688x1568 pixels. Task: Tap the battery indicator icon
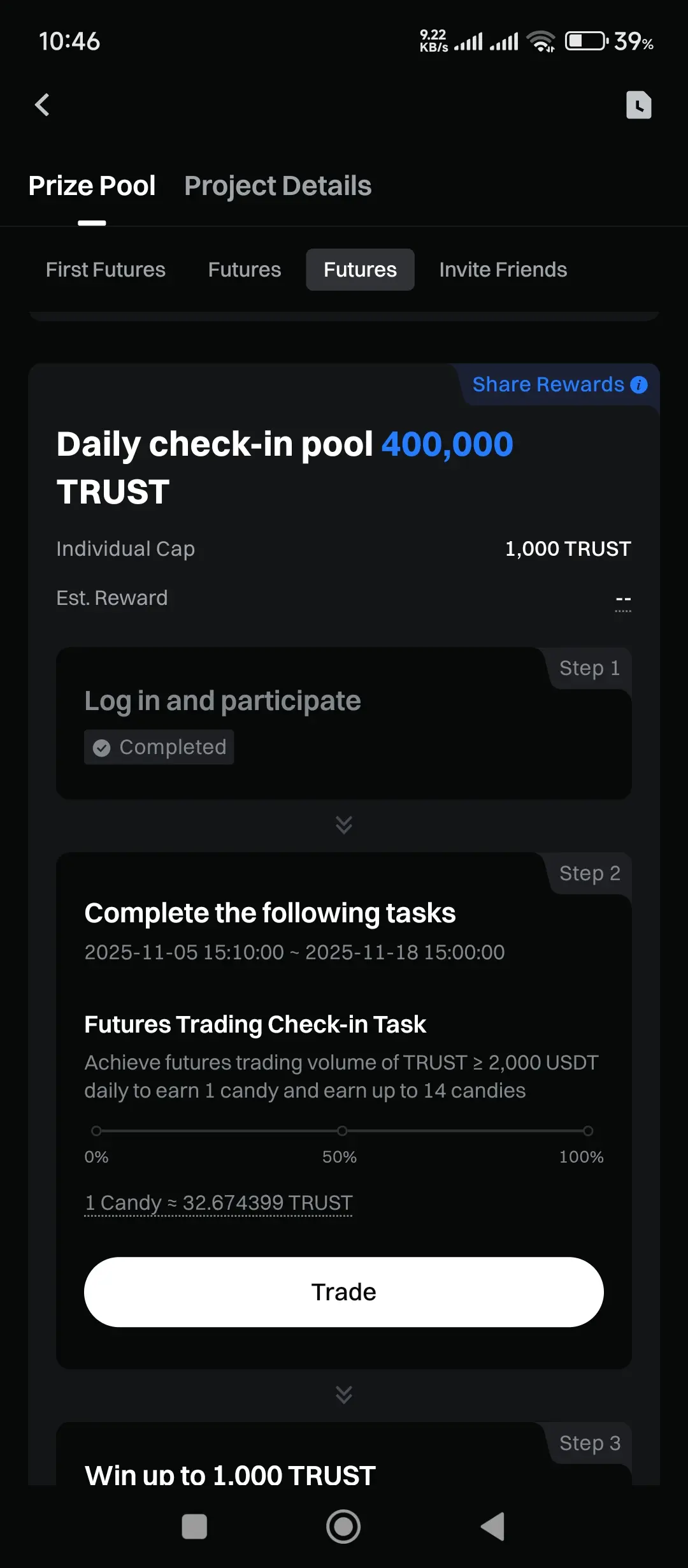pyautogui.click(x=586, y=41)
